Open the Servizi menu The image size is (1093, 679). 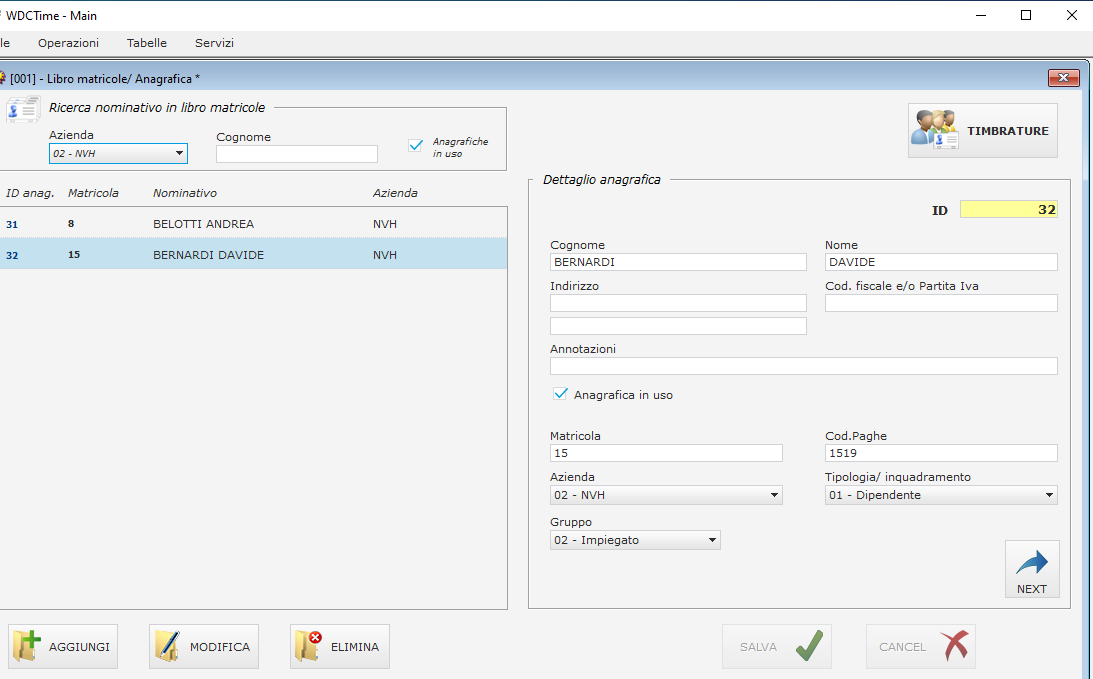214,43
